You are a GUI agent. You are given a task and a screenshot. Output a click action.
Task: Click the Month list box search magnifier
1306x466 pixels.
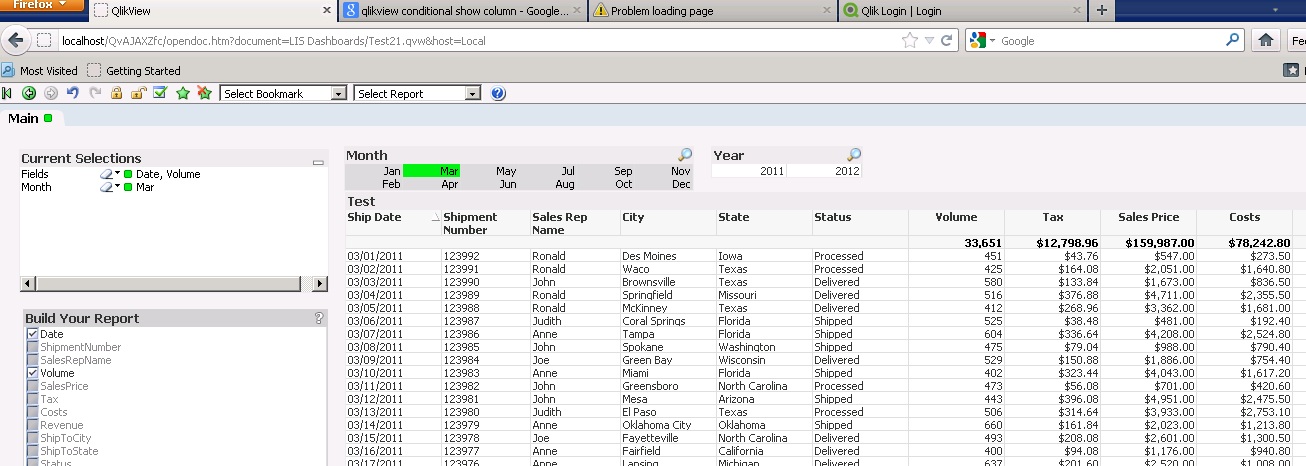tap(685, 155)
